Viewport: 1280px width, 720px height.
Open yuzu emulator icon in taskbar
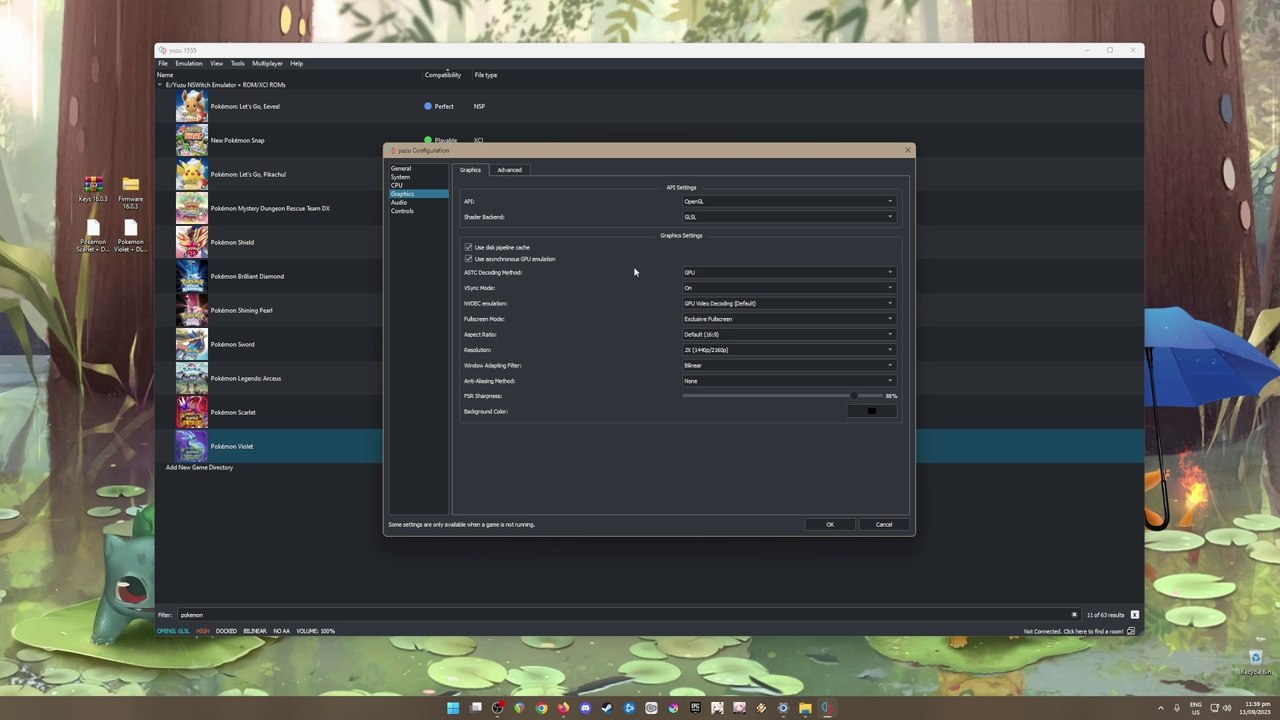pos(827,708)
